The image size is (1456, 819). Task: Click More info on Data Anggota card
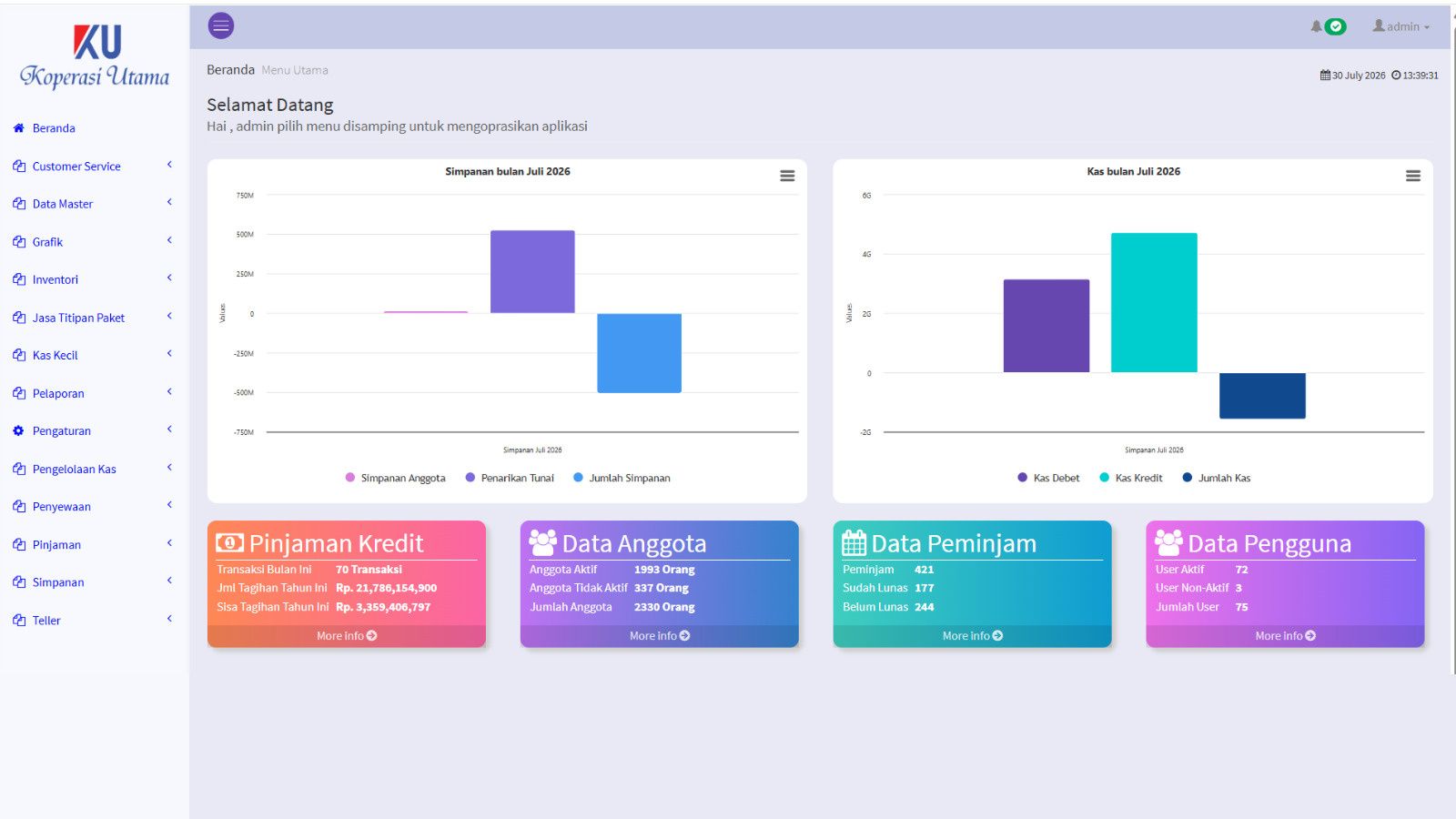tap(660, 636)
